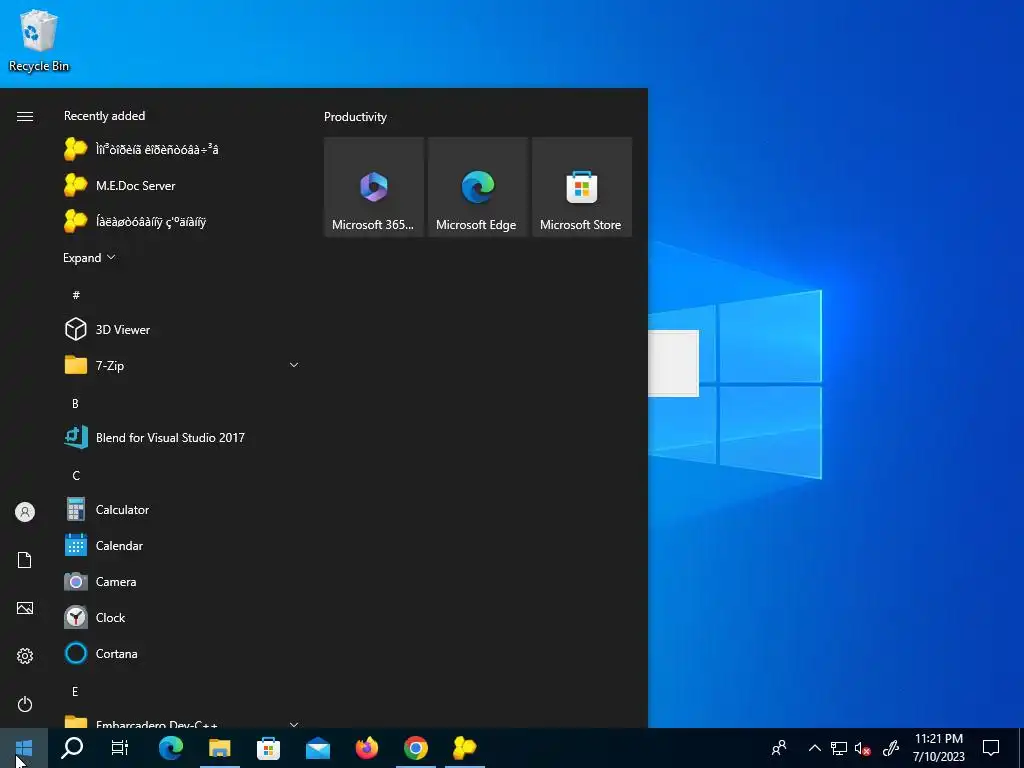The width and height of the screenshot is (1024, 768).
Task: Open Recycle Bin on desktop
Action: 39,40
